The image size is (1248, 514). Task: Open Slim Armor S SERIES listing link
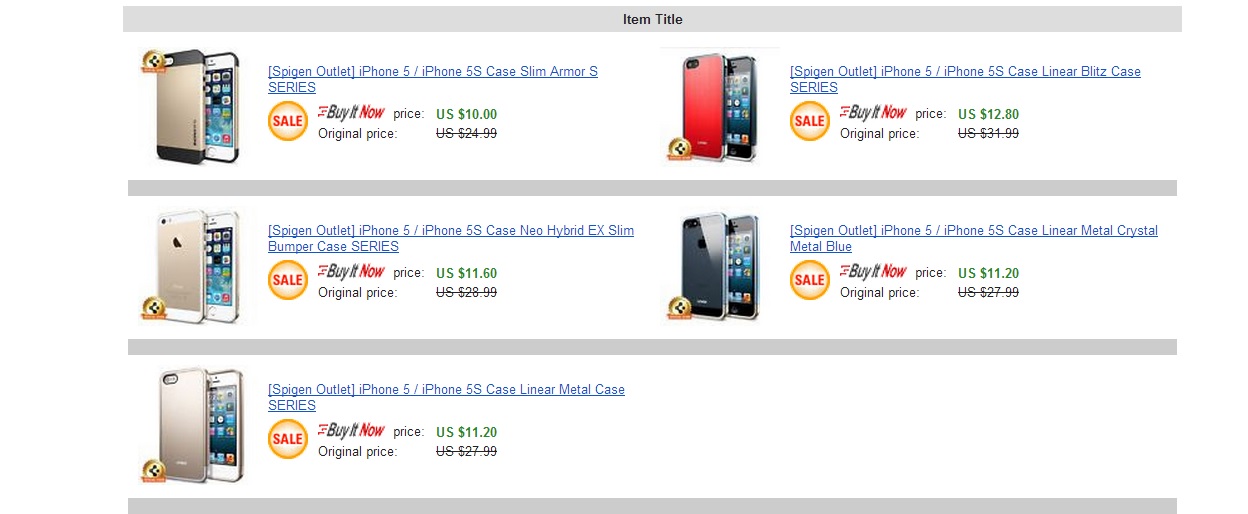tap(432, 72)
